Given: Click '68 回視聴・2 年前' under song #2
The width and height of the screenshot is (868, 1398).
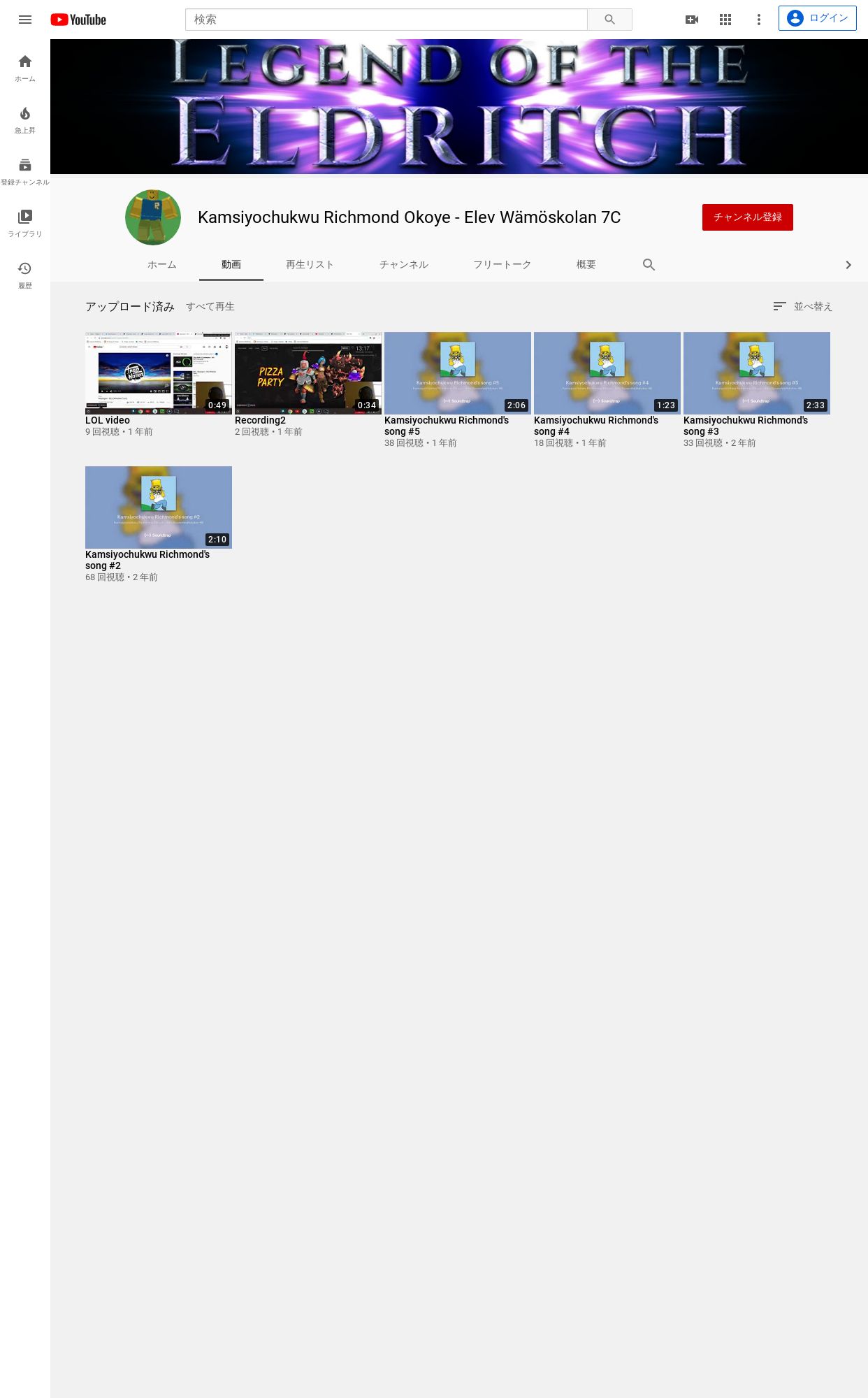Looking at the screenshot, I should (x=122, y=577).
